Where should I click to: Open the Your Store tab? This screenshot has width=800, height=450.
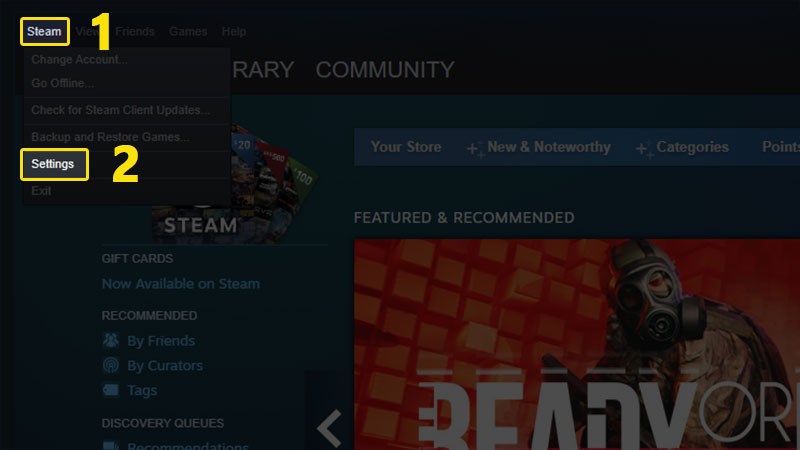[406, 147]
